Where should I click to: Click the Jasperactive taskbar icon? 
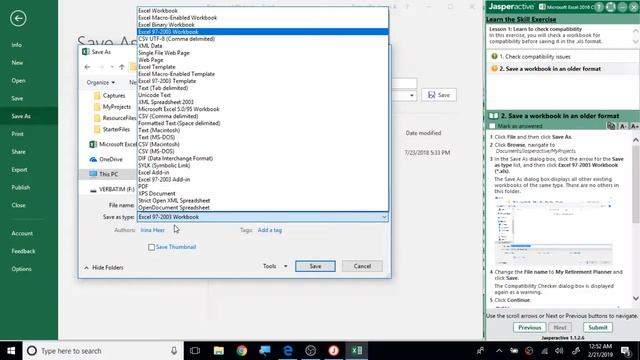click(x=333, y=351)
